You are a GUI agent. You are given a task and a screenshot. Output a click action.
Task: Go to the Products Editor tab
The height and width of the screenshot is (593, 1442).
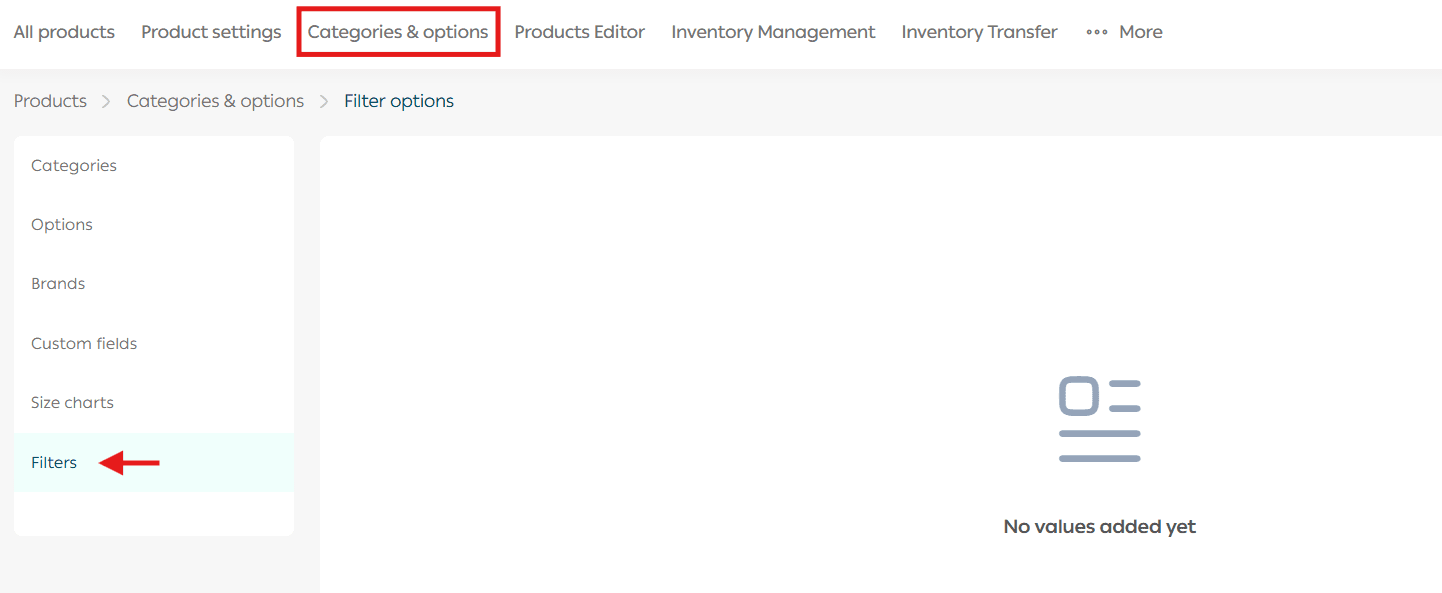pos(579,32)
